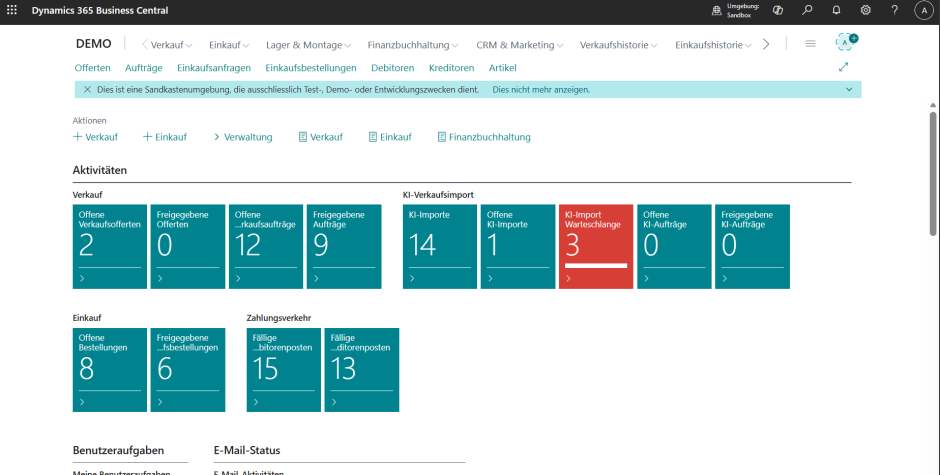The width and height of the screenshot is (940, 475).
Task: Expand the Lager & Montage menu
Action: 308,45
